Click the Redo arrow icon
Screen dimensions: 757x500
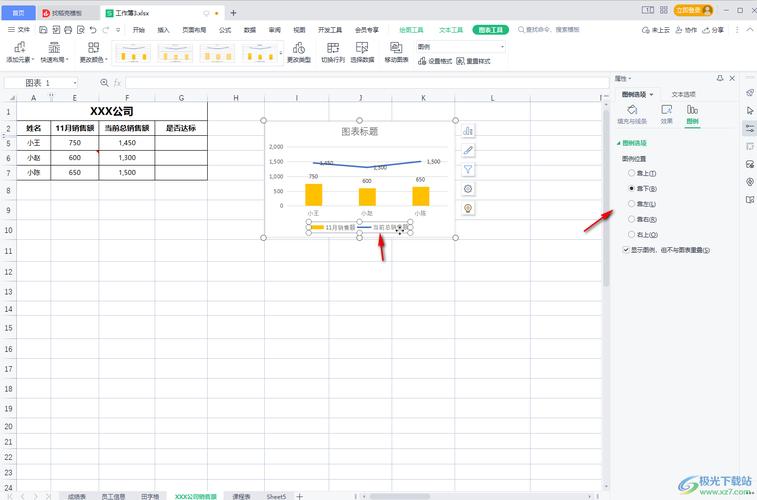pos(106,30)
